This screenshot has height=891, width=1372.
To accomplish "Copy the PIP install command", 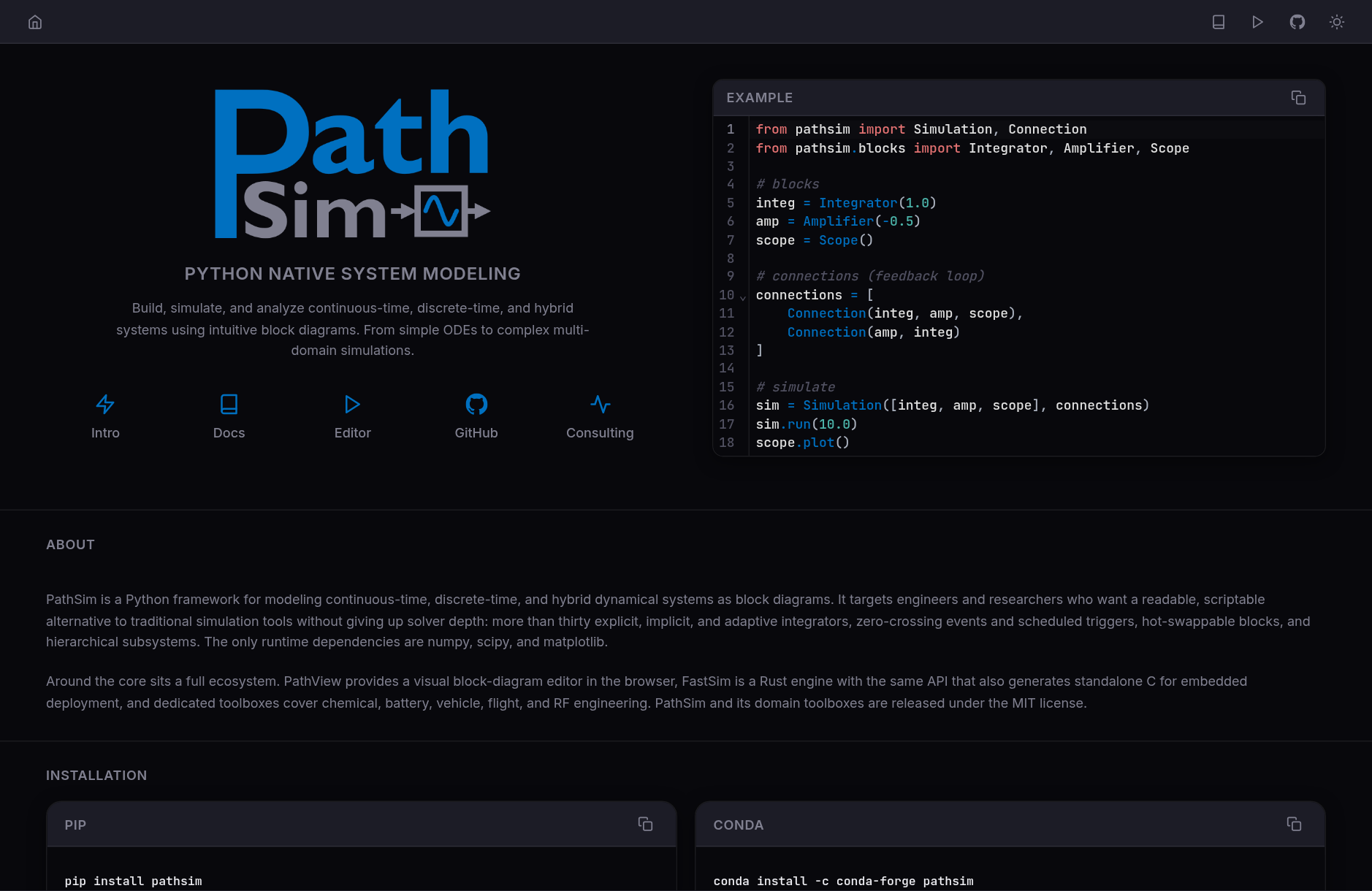I will (x=645, y=824).
